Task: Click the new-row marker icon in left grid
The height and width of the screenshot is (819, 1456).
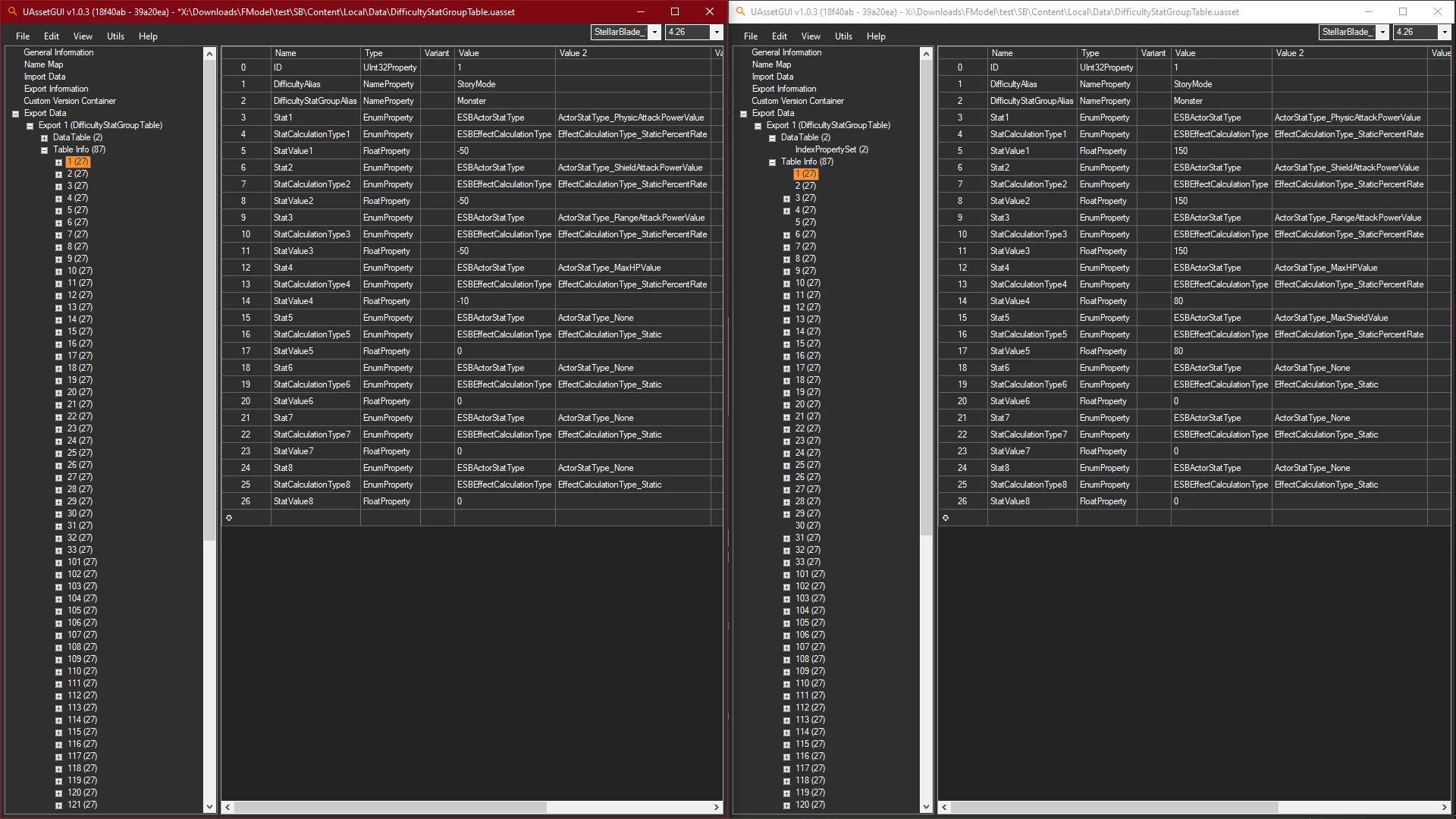Action: coord(229,518)
